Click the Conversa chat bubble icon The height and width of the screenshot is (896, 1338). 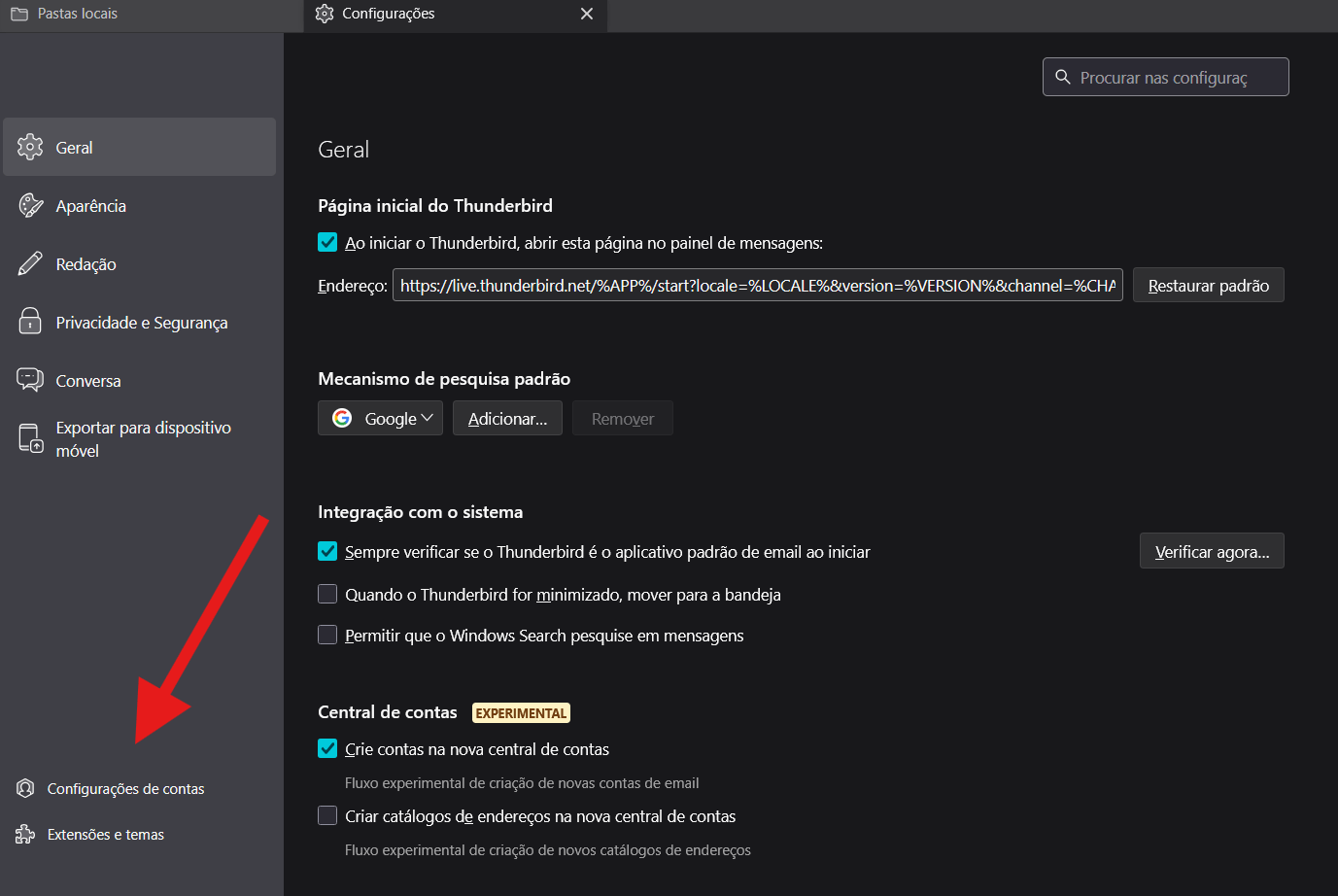(30, 380)
